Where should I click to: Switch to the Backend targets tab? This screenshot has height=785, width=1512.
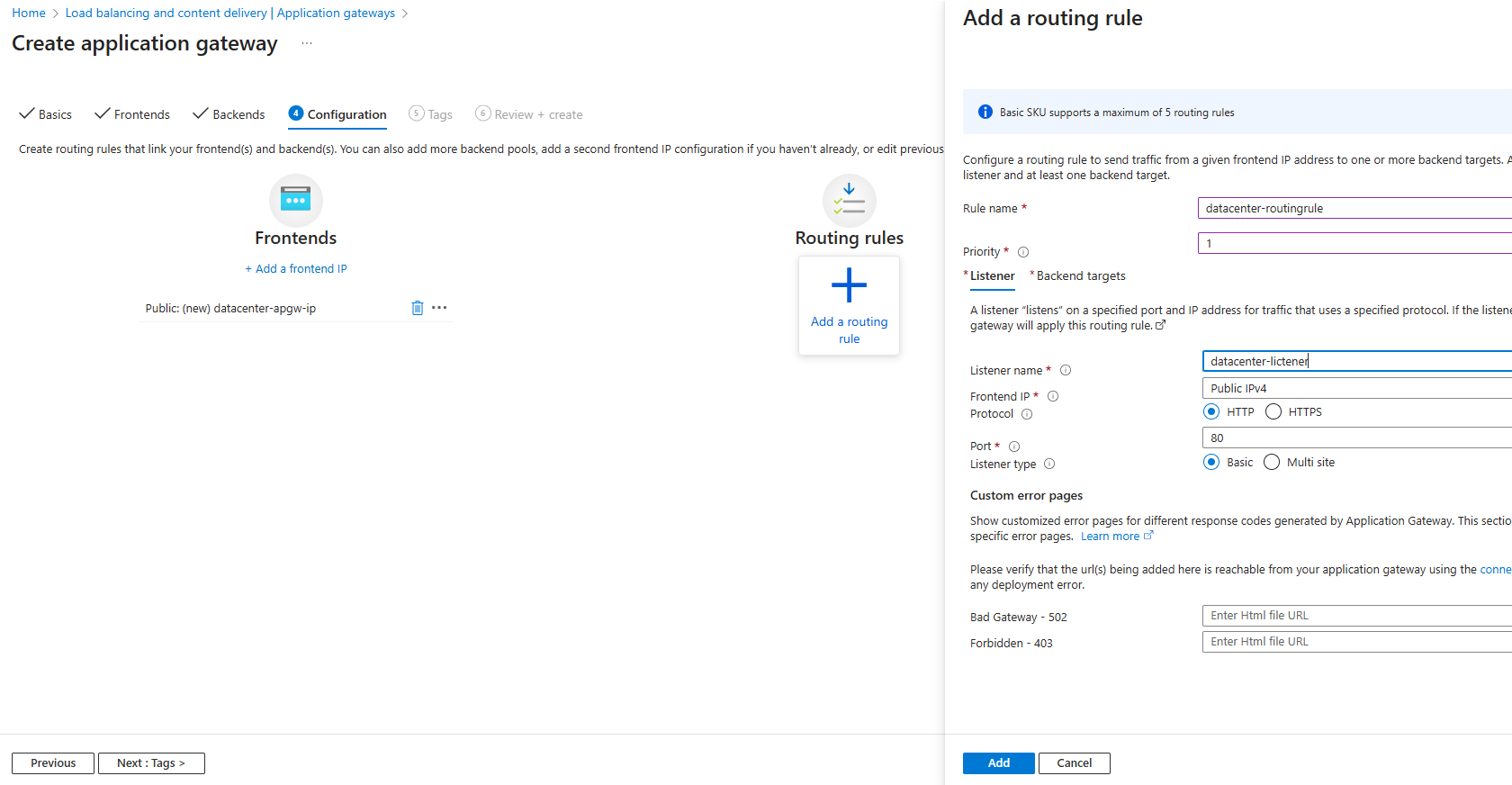pos(1080,276)
